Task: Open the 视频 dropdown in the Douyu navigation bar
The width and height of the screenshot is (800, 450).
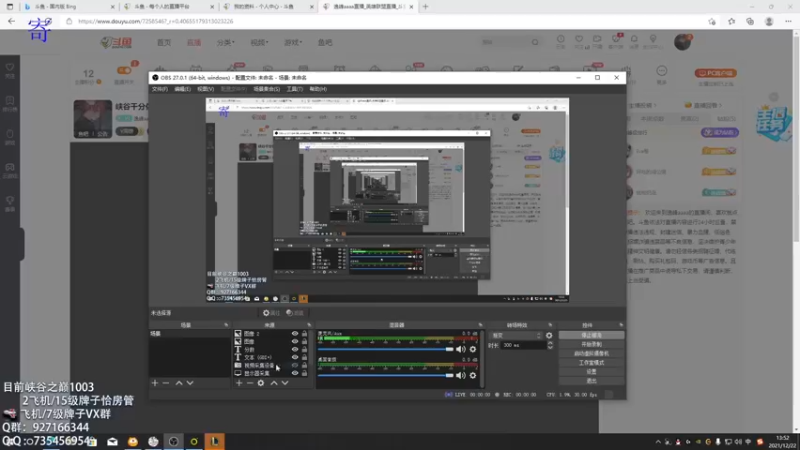Action: (259, 42)
